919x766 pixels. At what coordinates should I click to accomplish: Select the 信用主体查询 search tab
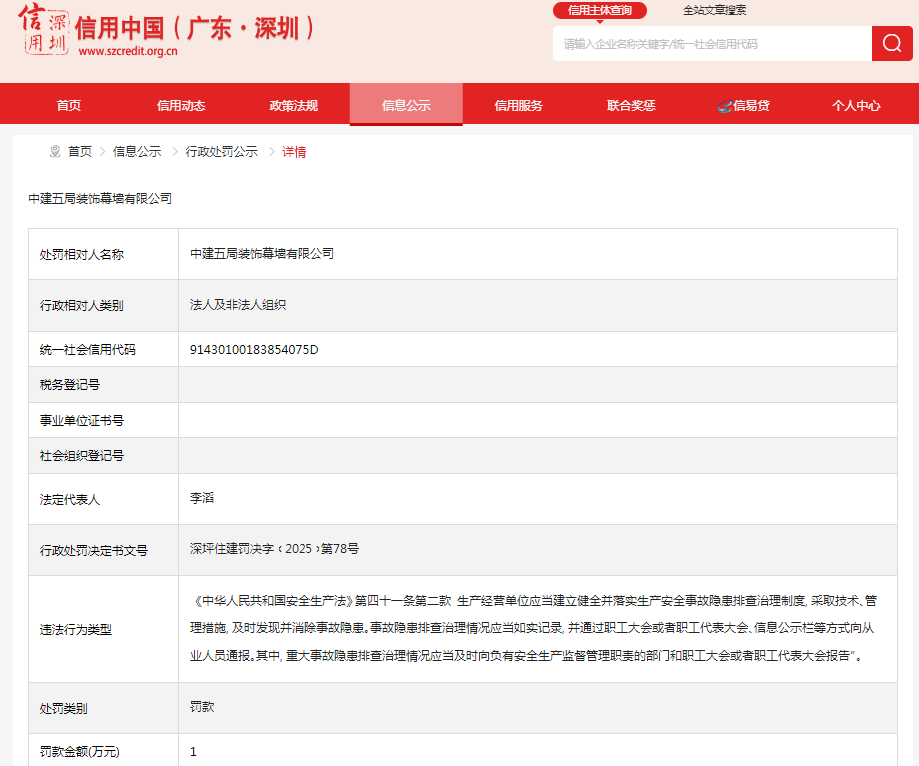click(x=600, y=11)
